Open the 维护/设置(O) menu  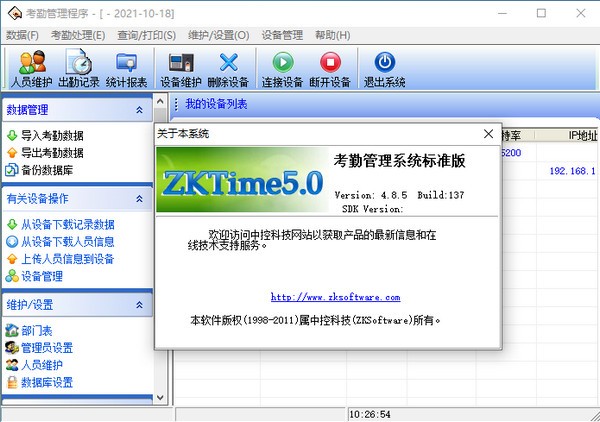(218, 35)
